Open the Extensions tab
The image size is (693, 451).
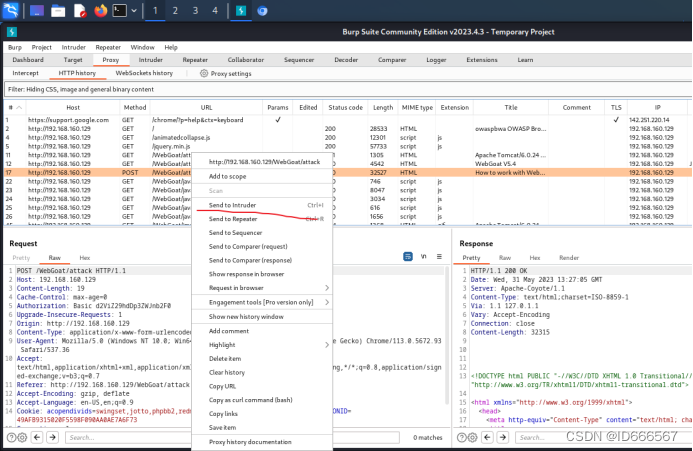(x=482, y=60)
